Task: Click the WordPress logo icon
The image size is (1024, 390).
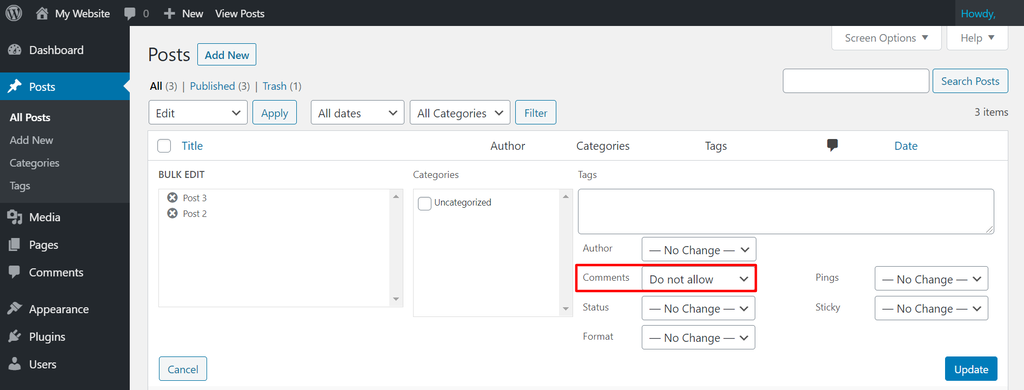Action: pyautogui.click(x=14, y=13)
